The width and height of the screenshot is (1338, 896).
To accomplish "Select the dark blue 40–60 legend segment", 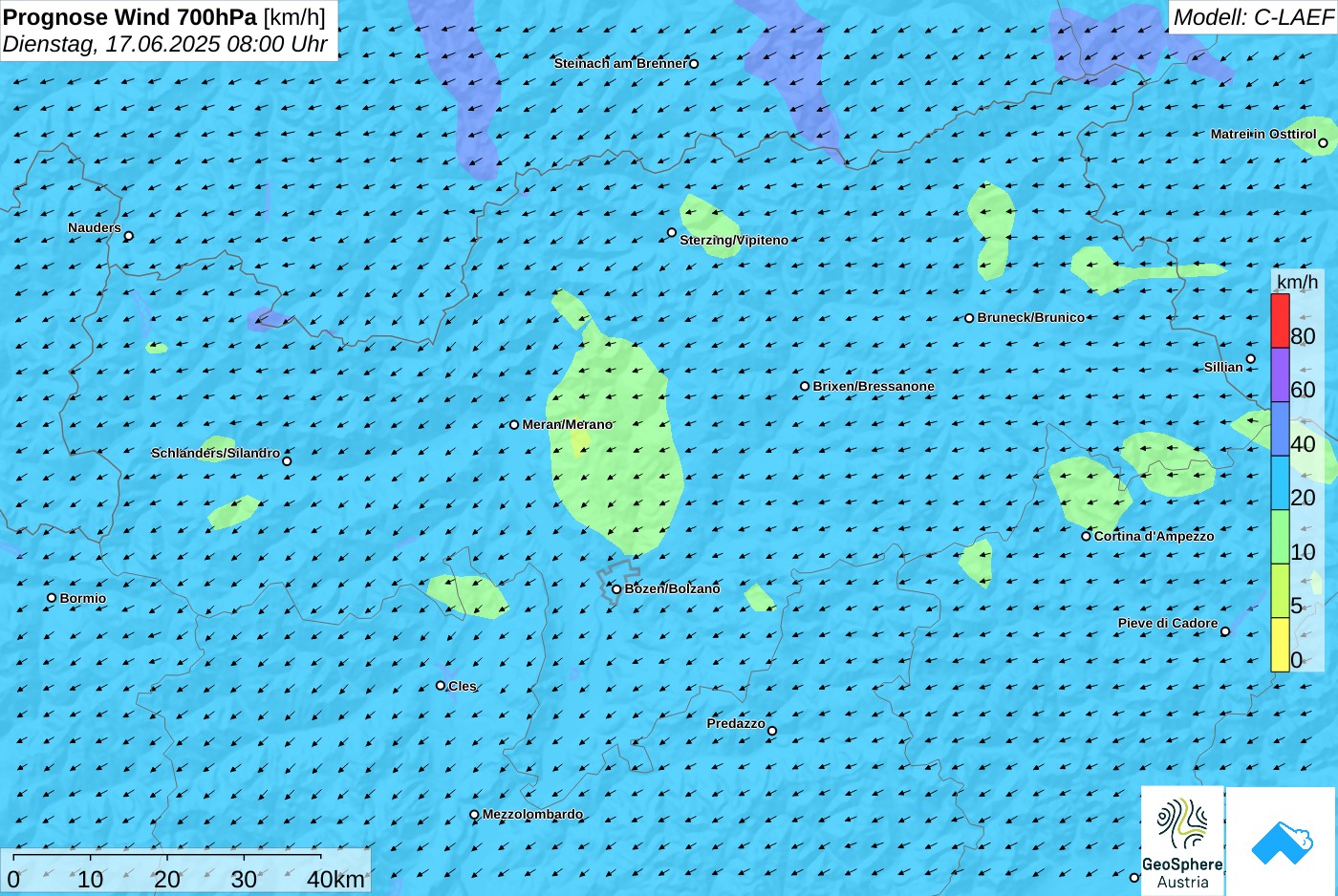I will (x=1280, y=429).
